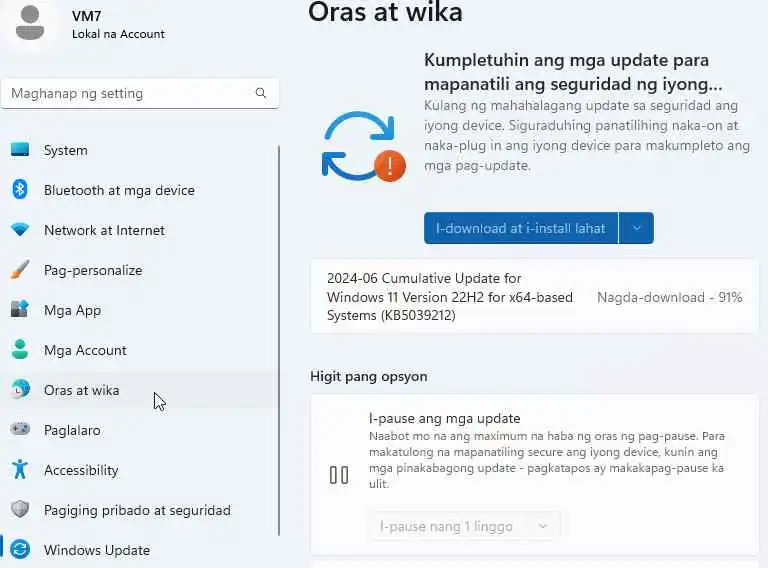Expand the download button's arrow dropdown

pos(636,228)
